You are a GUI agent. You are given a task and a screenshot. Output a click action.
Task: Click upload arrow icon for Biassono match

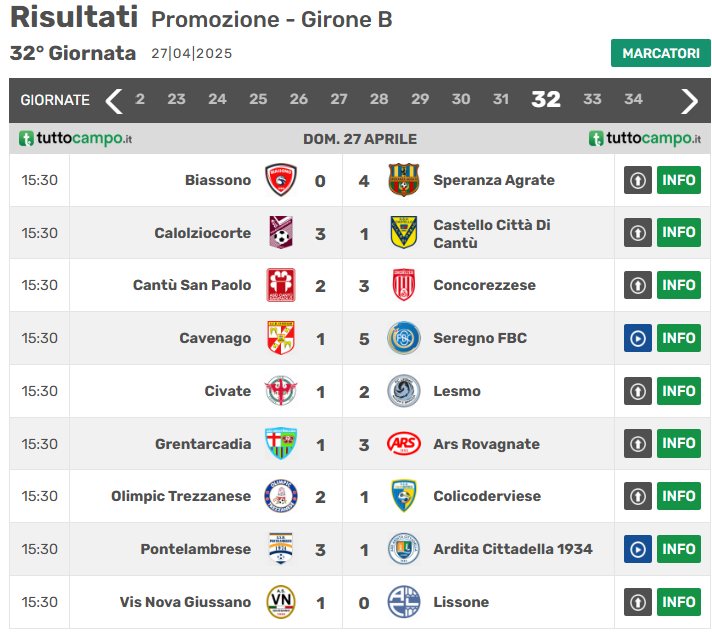[638, 181]
